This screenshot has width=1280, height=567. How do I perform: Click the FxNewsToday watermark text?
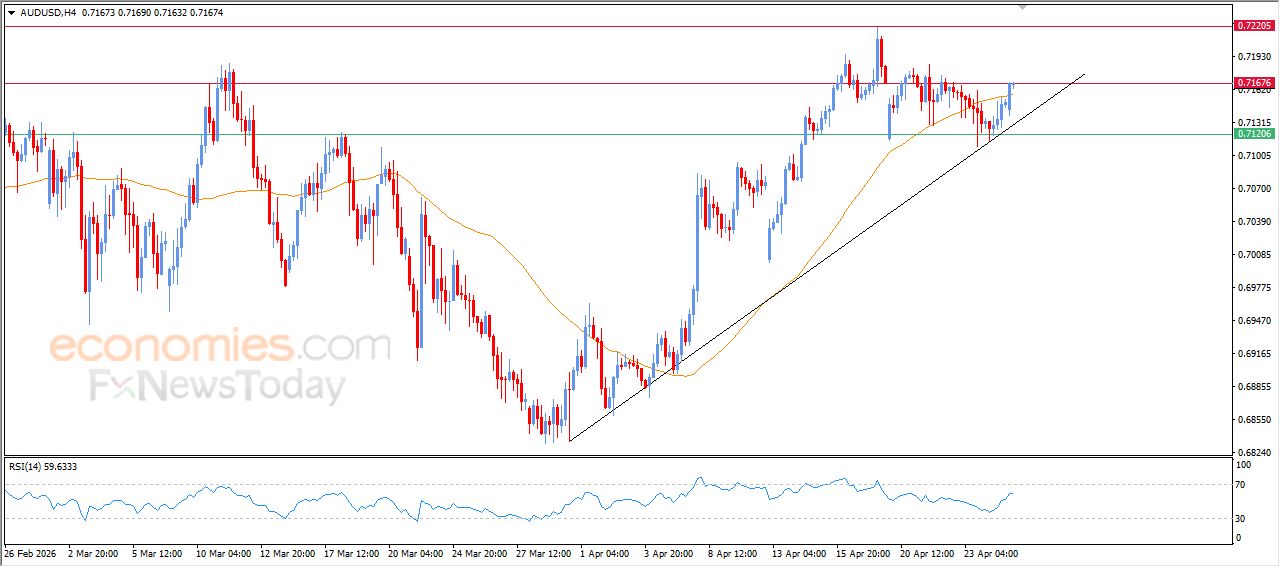tap(218, 386)
